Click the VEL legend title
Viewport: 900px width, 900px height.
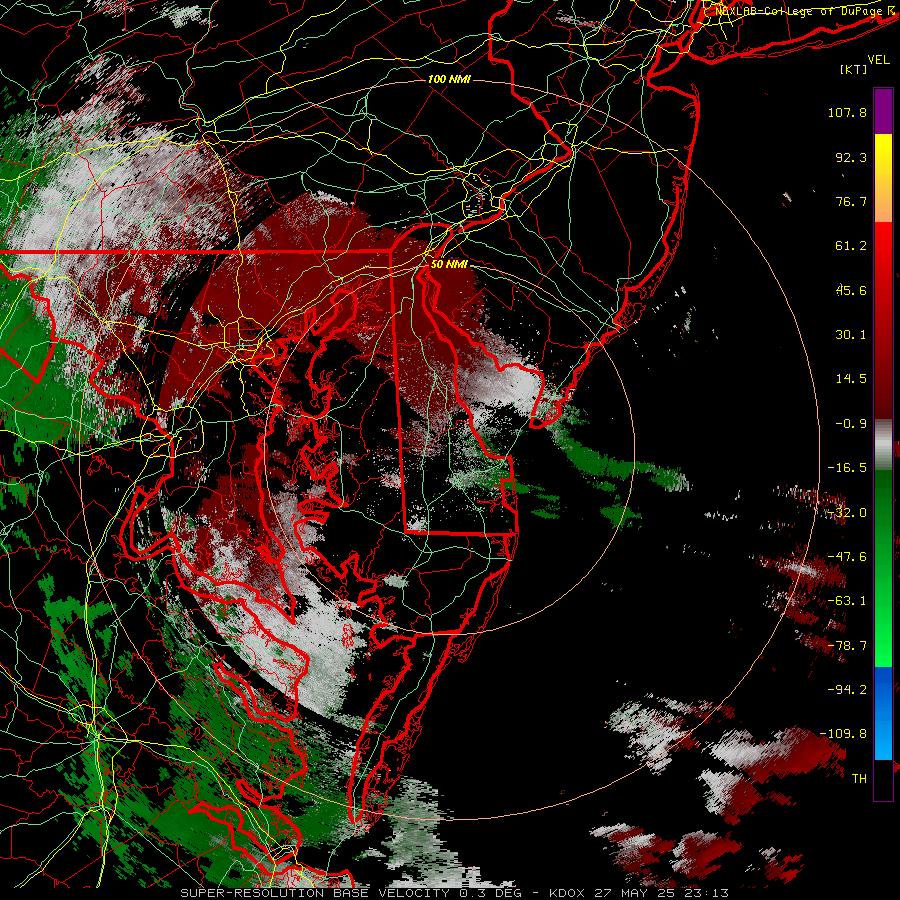(x=879, y=60)
